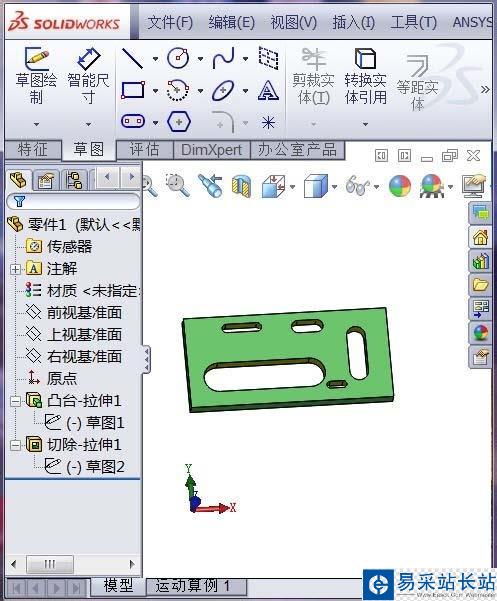Select the Ellipse sketch tool

click(223, 90)
